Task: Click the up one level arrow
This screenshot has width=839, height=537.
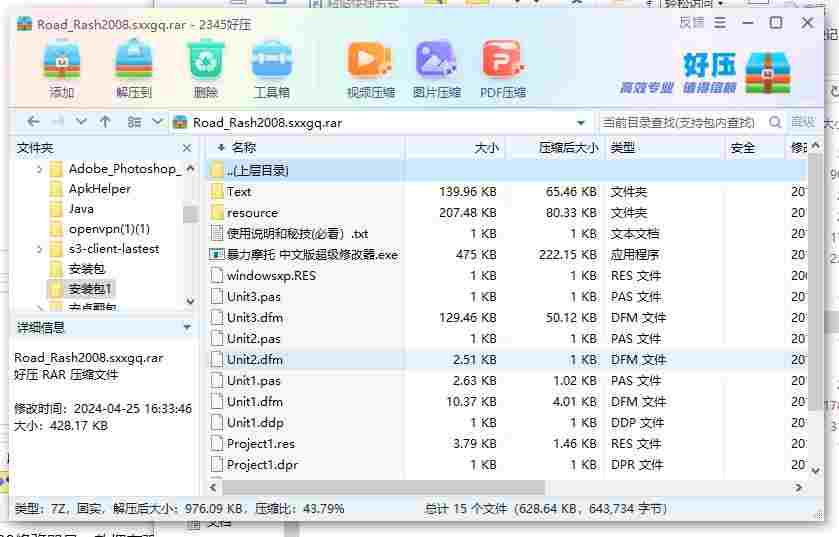Action: [x=105, y=122]
